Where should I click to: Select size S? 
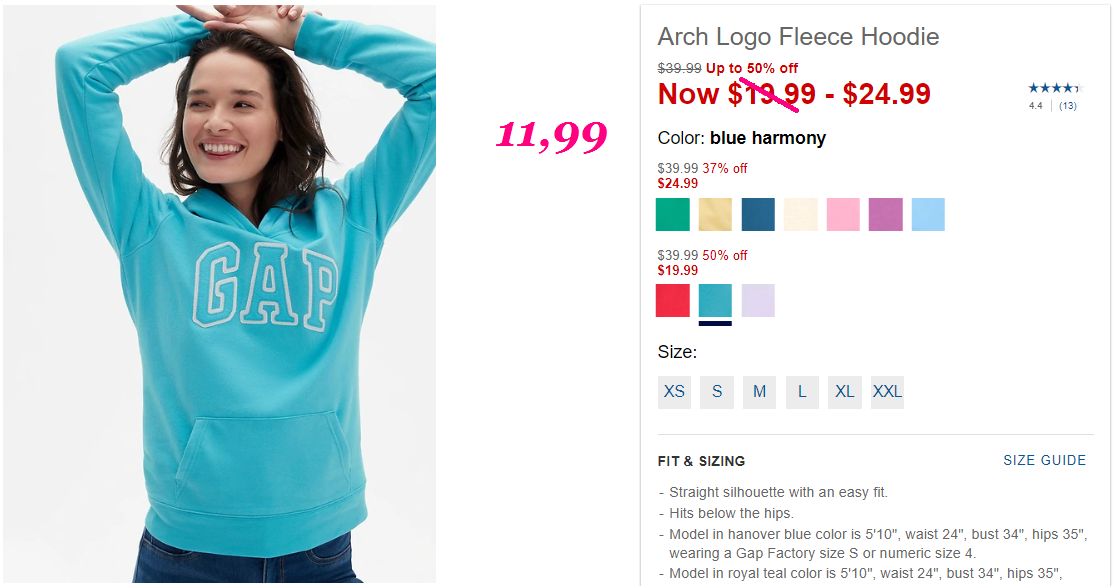(717, 392)
